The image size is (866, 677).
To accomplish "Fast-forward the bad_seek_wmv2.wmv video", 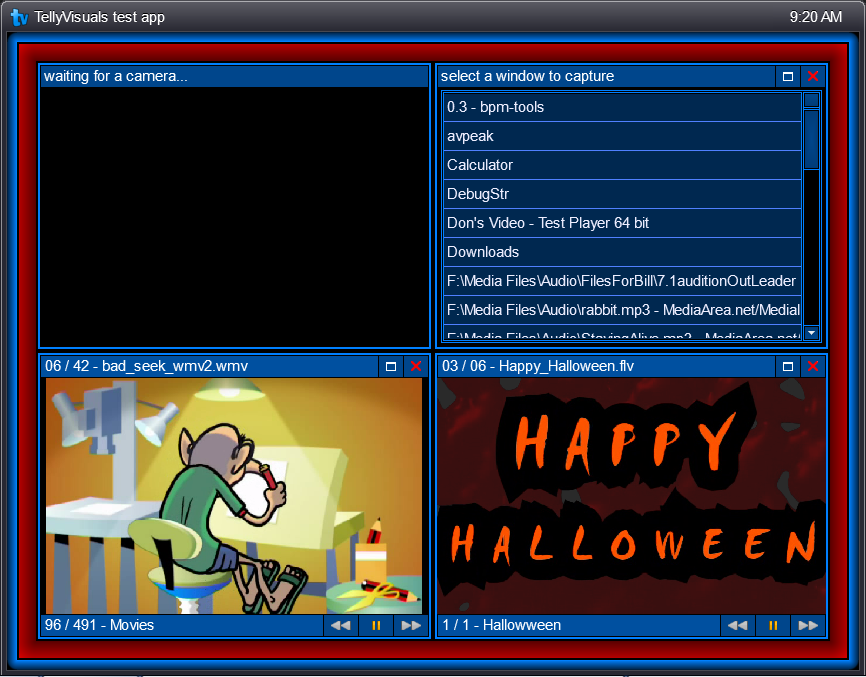I will (x=411, y=626).
